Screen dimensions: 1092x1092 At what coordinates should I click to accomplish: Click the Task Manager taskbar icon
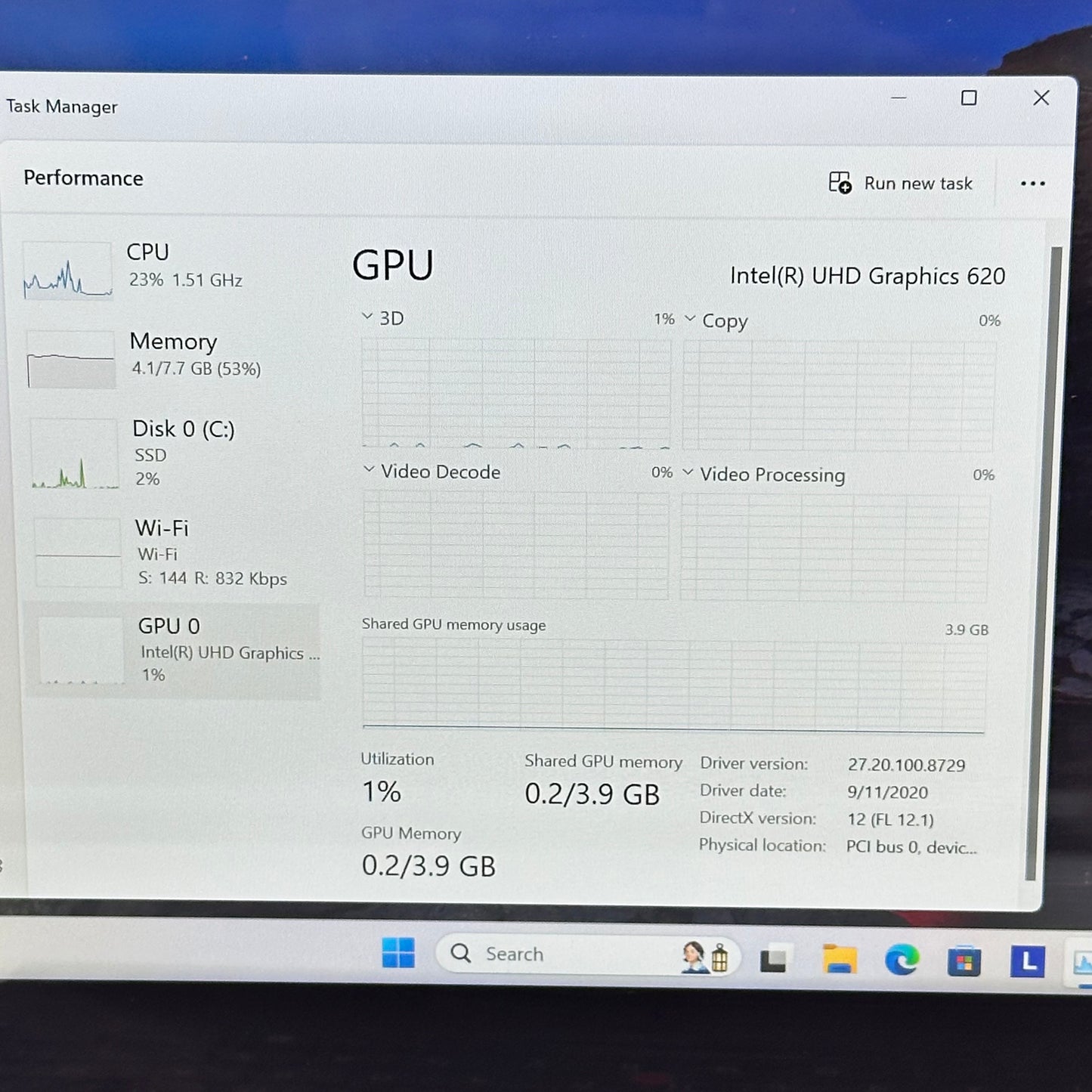(1081, 964)
